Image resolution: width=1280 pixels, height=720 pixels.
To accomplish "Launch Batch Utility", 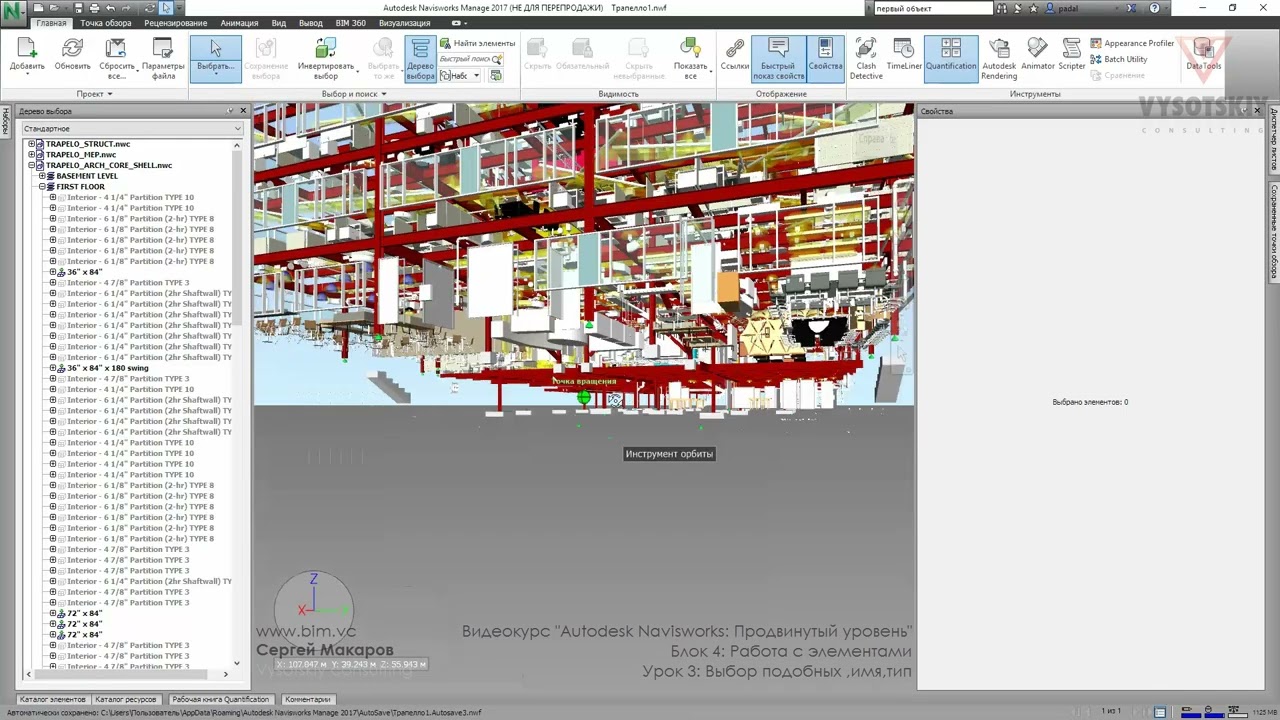I will click(1118, 59).
